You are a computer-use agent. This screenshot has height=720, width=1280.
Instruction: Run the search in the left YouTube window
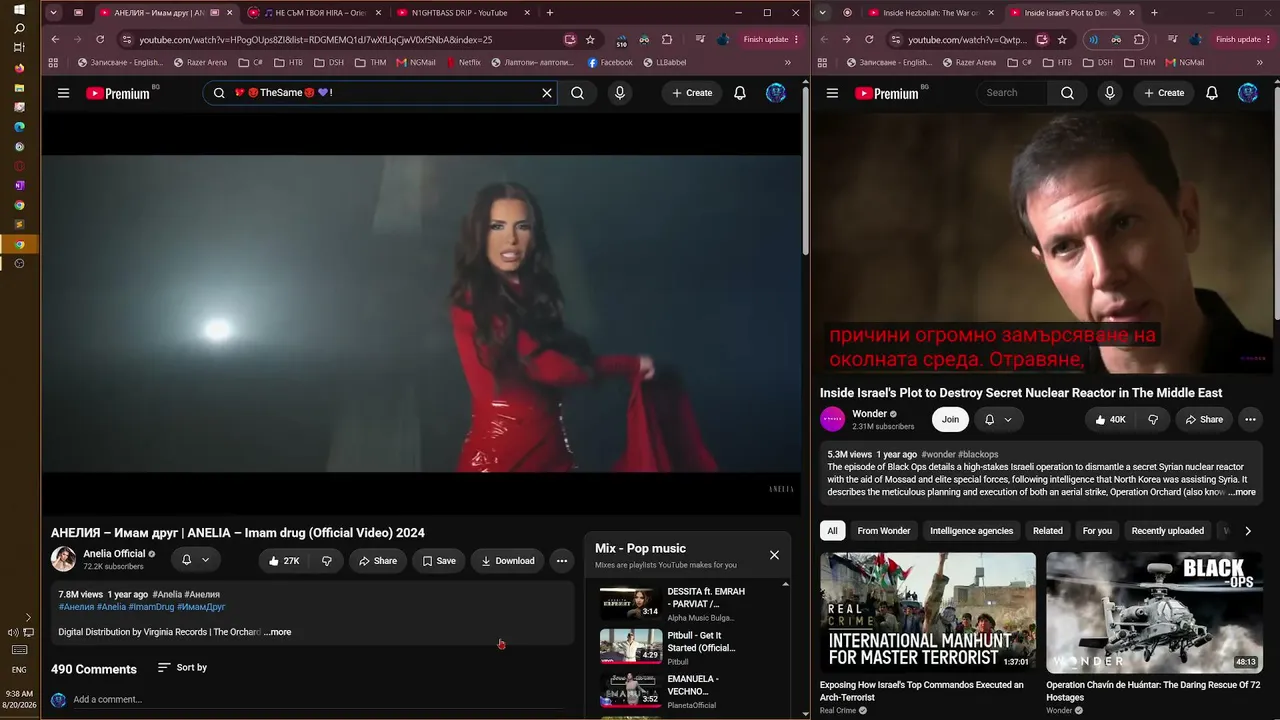pyautogui.click(x=578, y=93)
